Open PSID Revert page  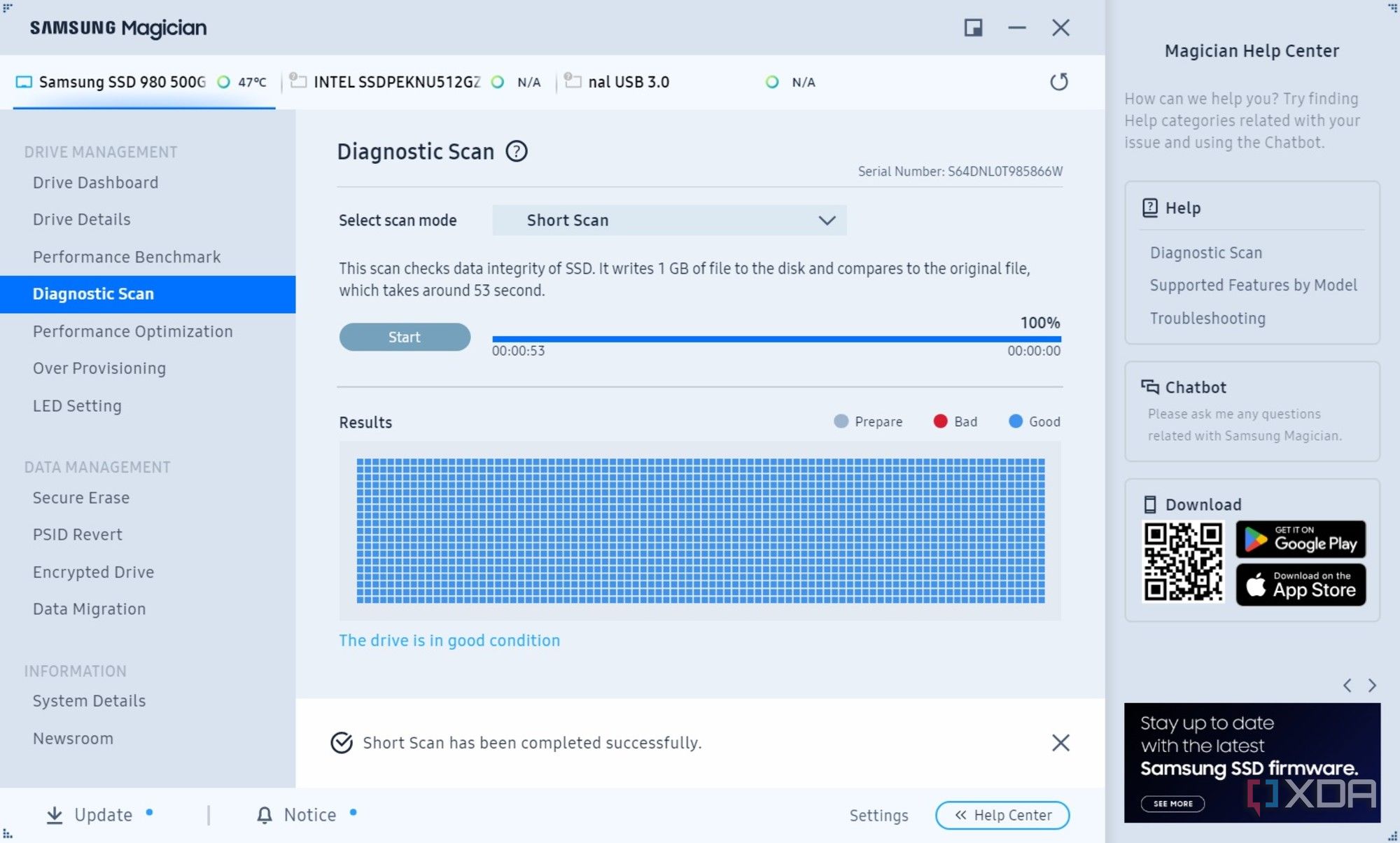[78, 535]
